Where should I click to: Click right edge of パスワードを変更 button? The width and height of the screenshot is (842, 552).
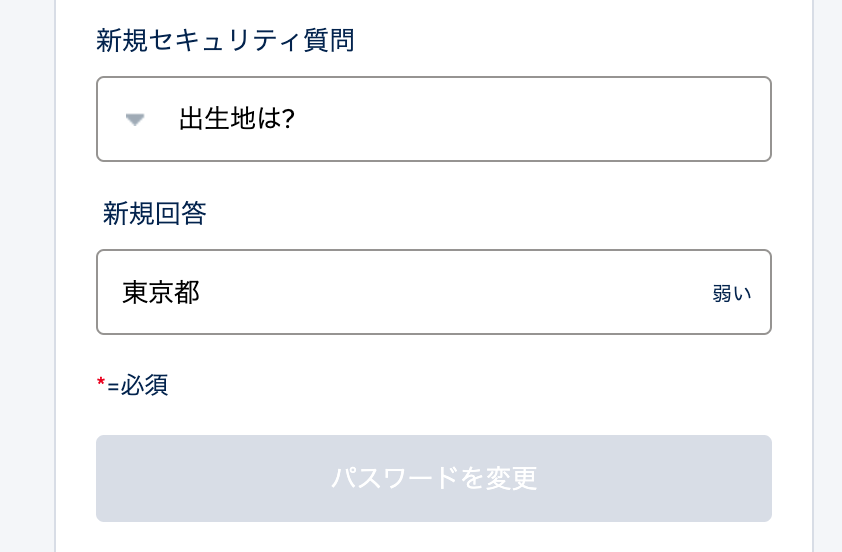tap(756, 478)
